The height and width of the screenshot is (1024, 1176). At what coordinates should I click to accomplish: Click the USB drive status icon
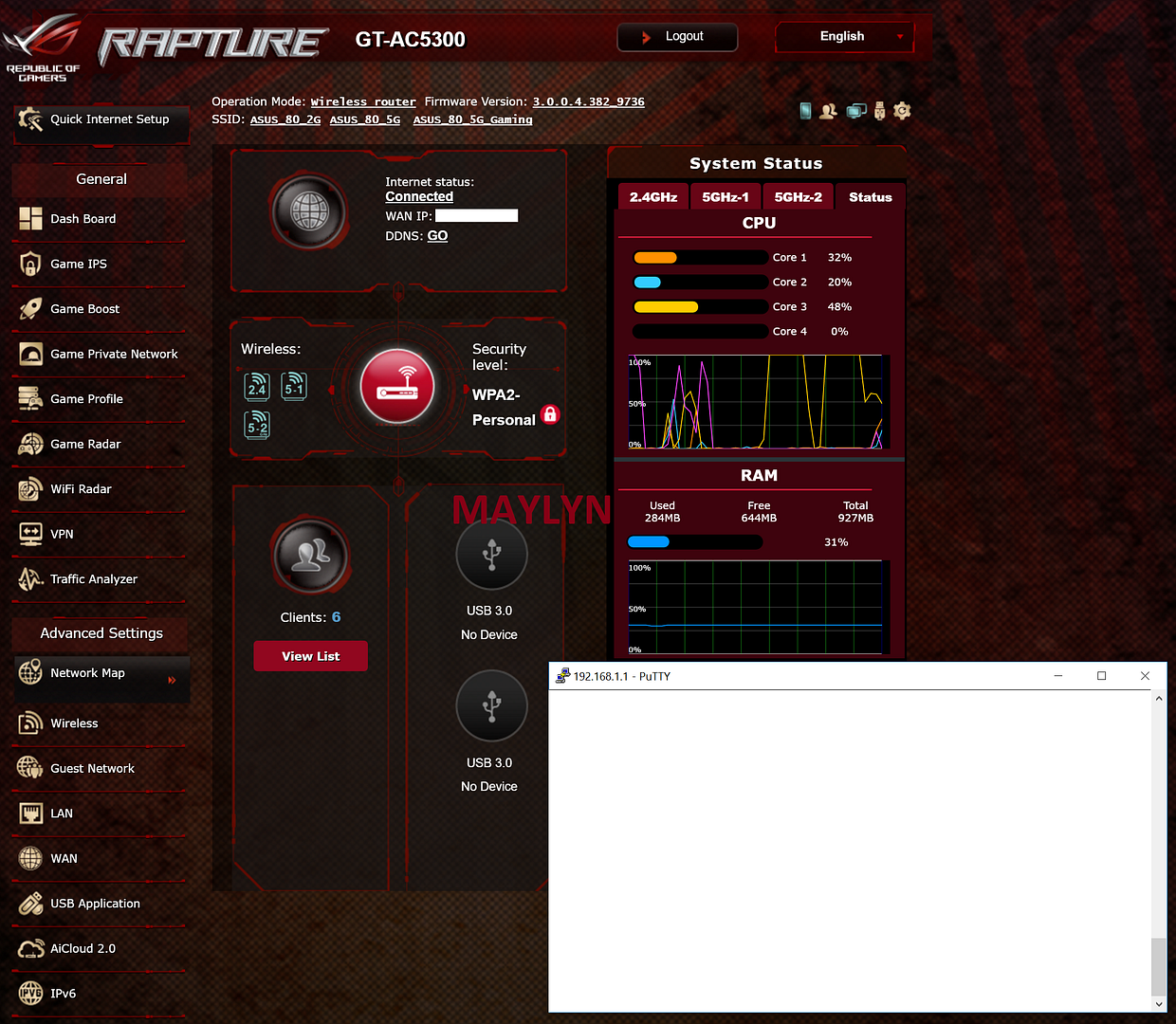tap(879, 111)
